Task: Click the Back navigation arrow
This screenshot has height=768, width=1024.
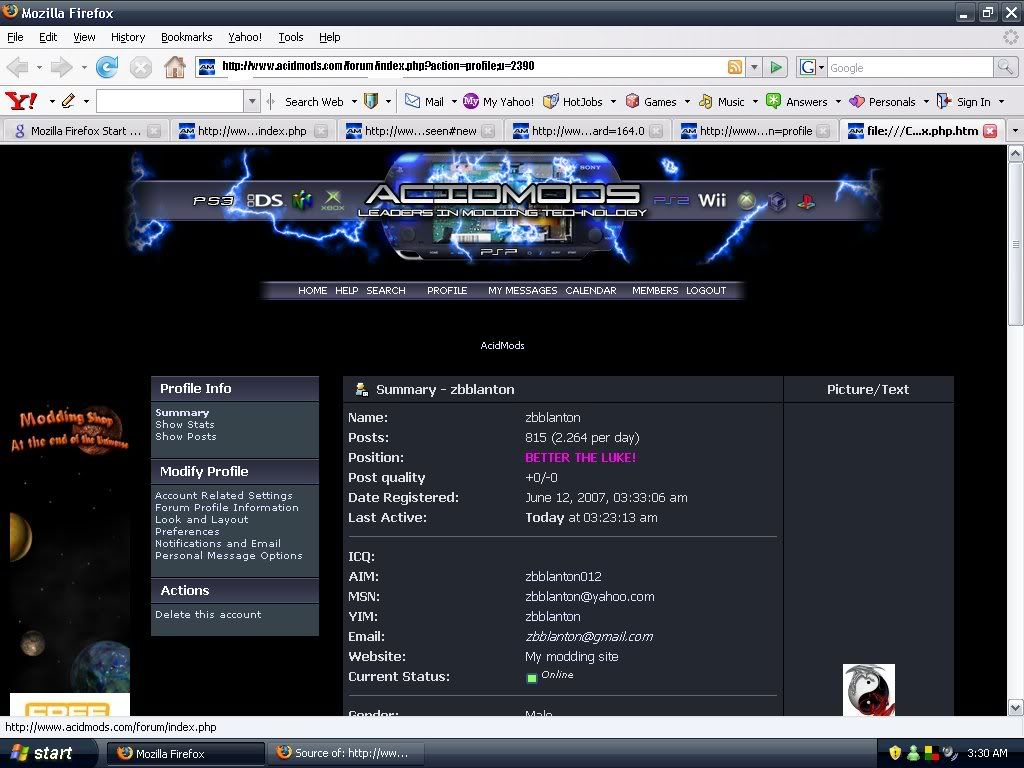Action: point(18,67)
